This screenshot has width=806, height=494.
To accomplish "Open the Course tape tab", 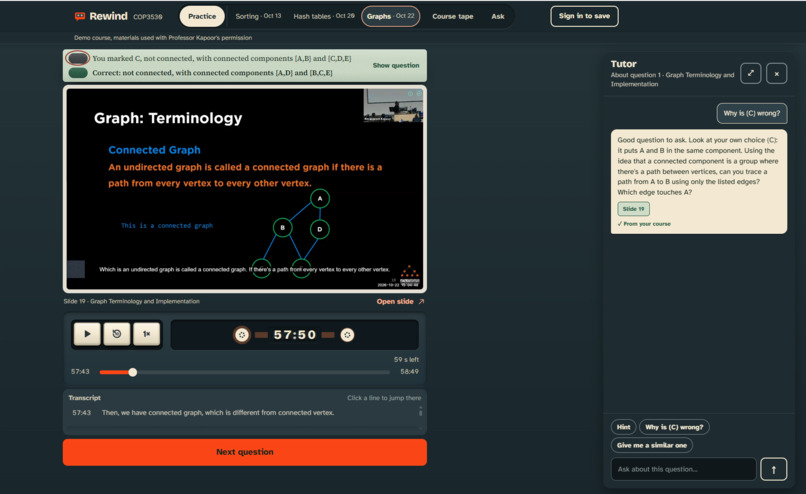I will [x=452, y=16].
